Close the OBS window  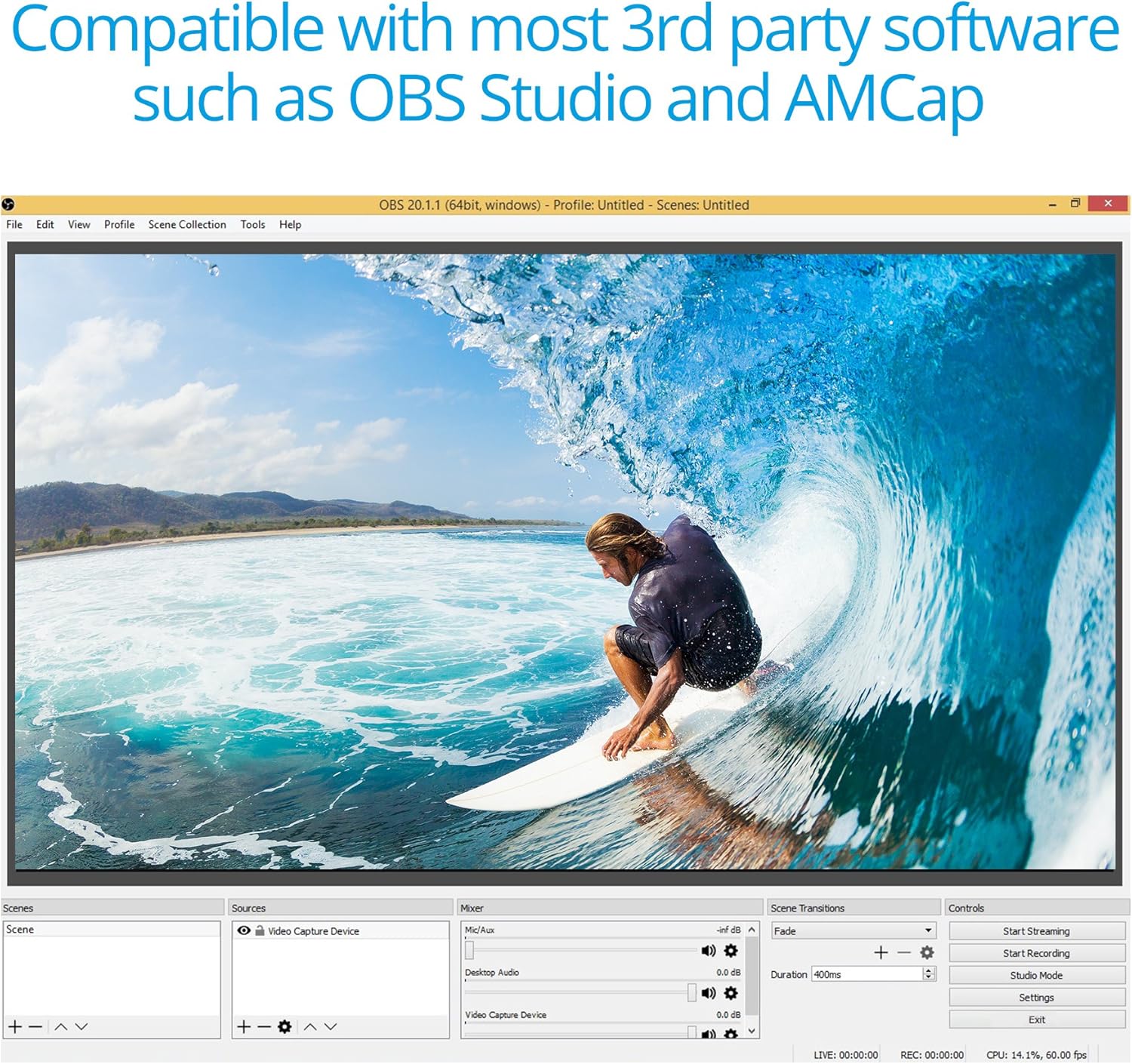click(1108, 203)
